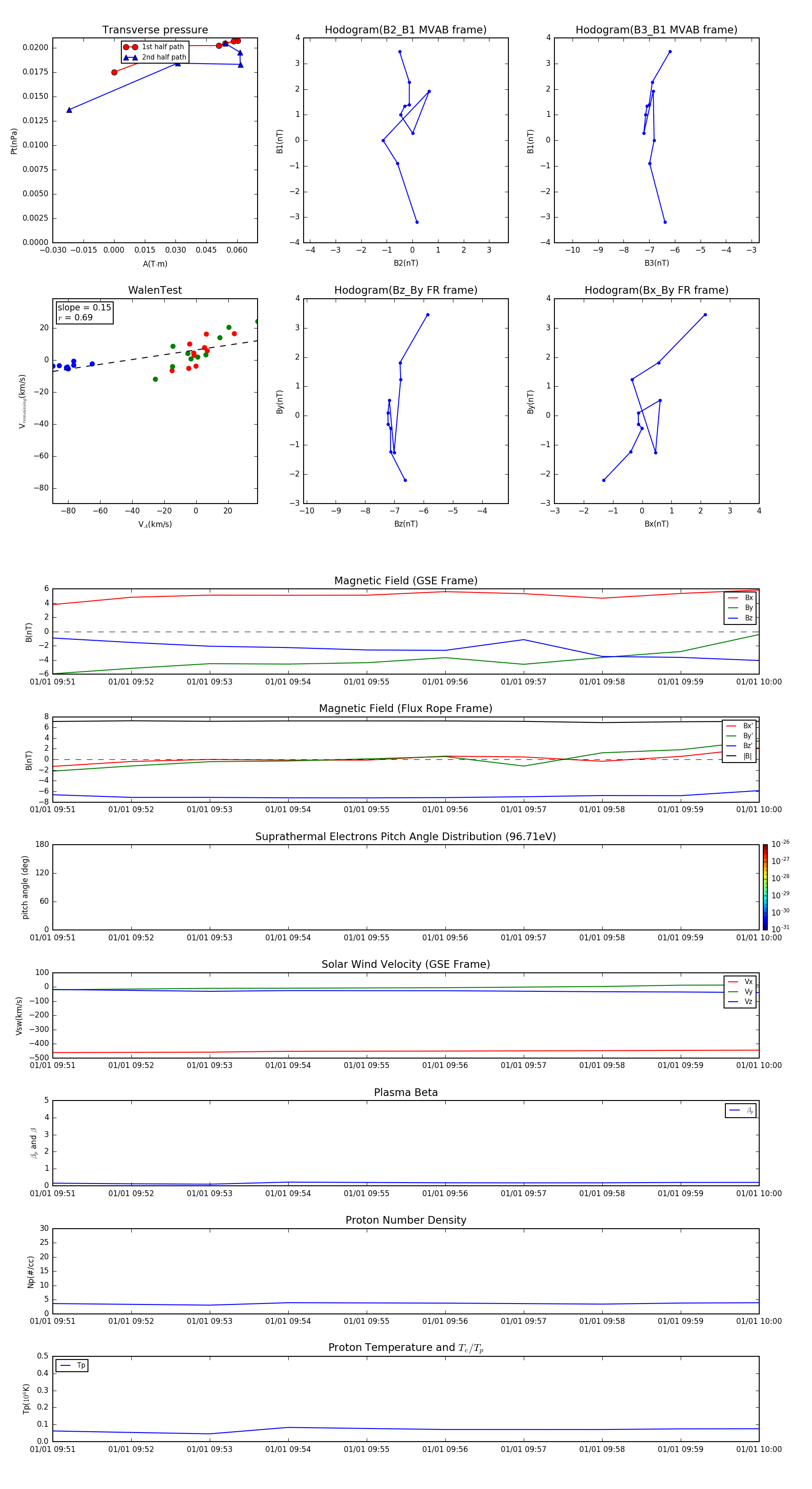Click the 'Proton Number Density' title

[406, 1220]
